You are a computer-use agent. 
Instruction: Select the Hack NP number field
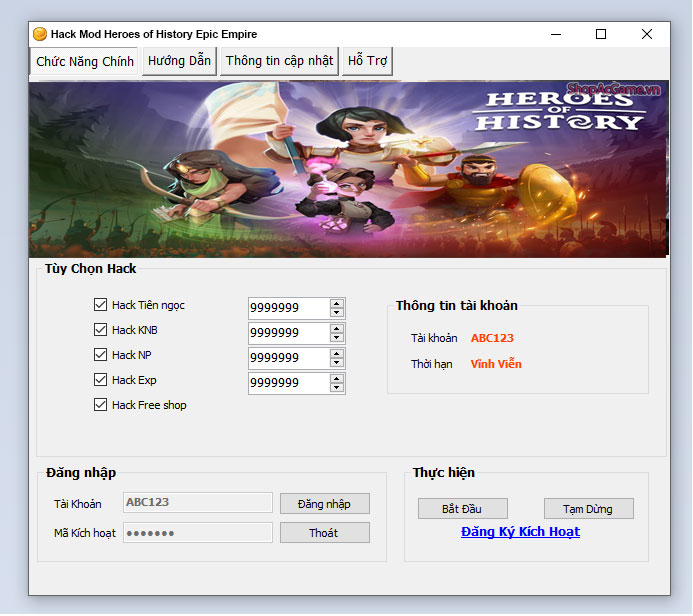click(289, 358)
